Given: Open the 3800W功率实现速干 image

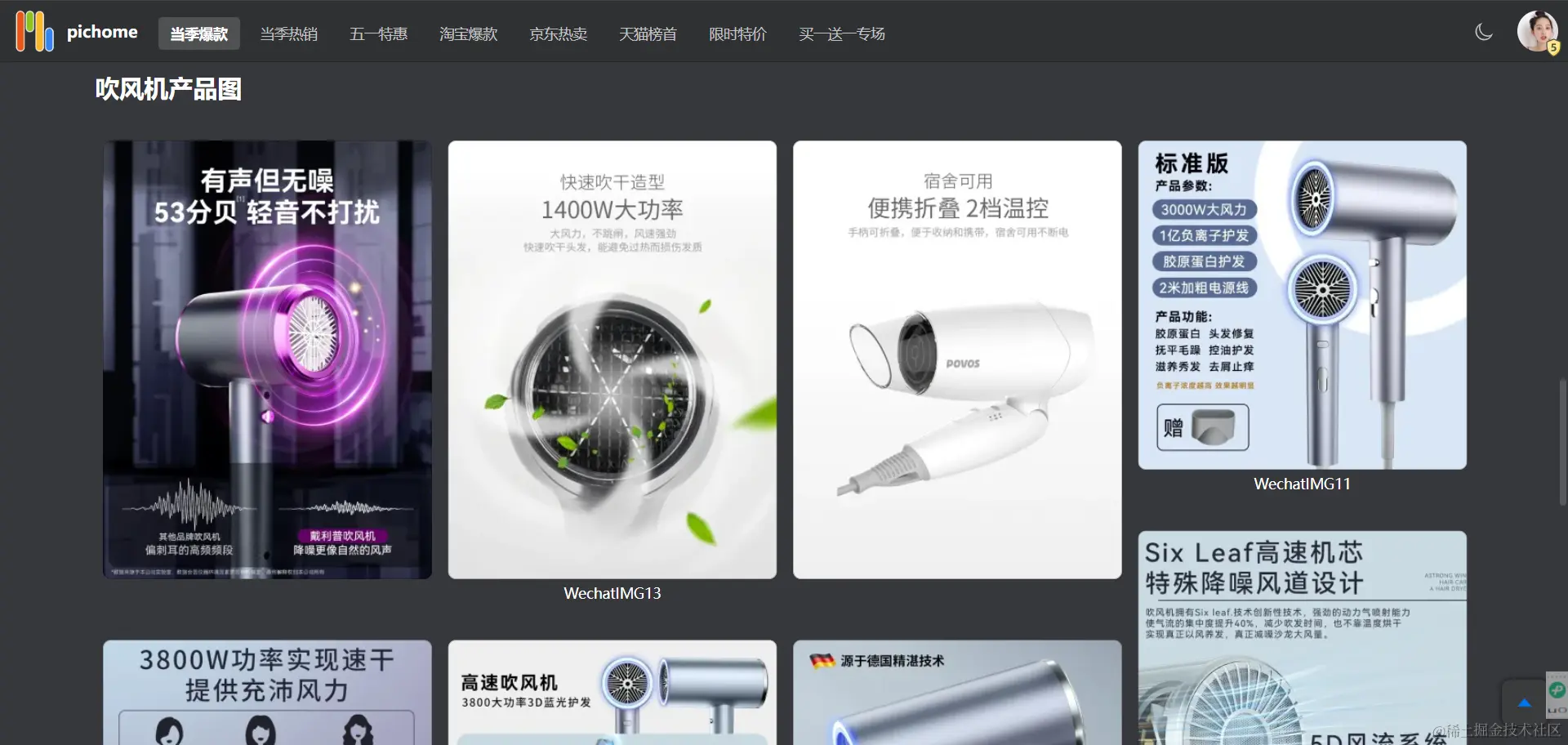Looking at the screenshot, I should pyautogui.click(x=267, y=692).
